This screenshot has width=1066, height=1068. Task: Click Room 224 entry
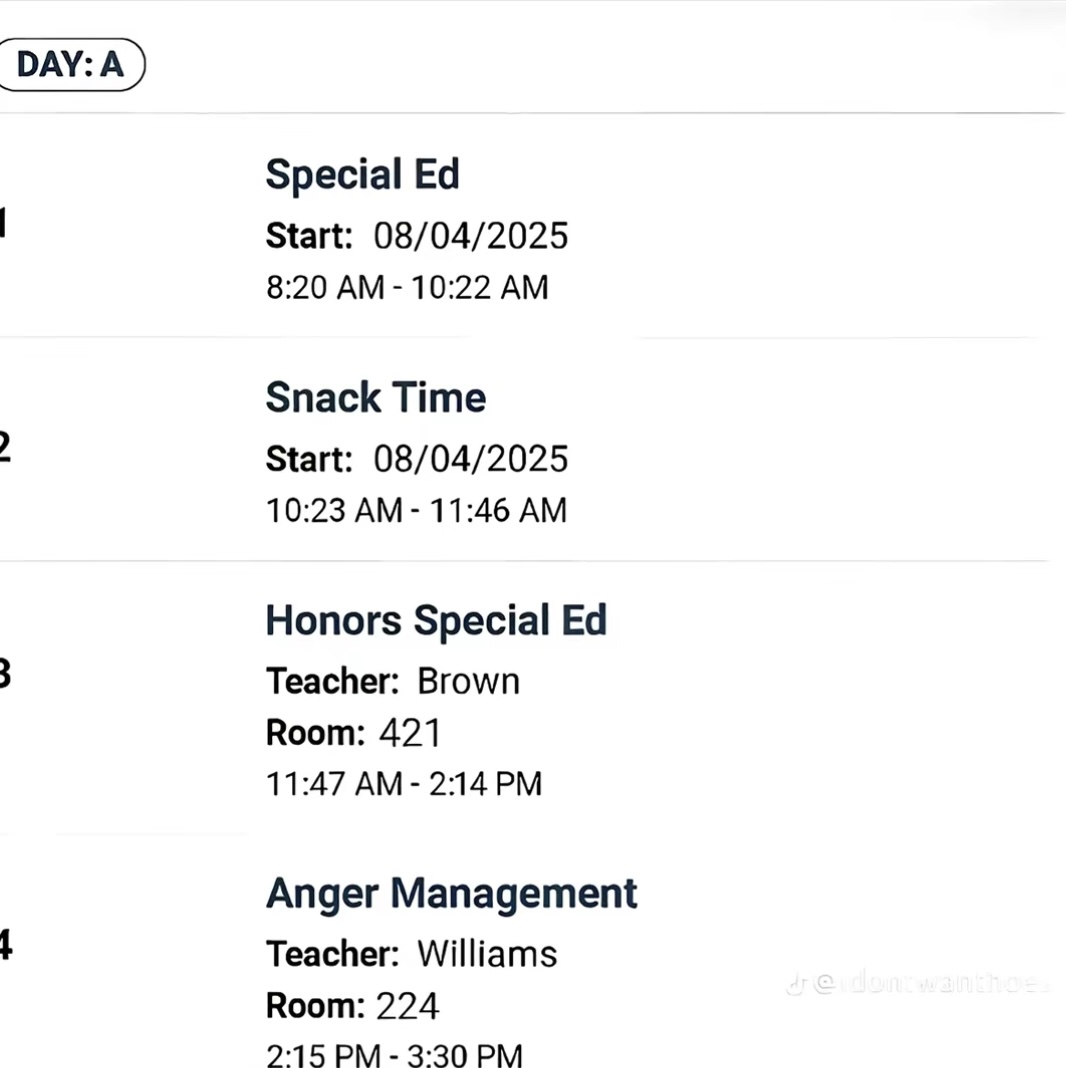pyautogui.click(x=353, y=1006)
